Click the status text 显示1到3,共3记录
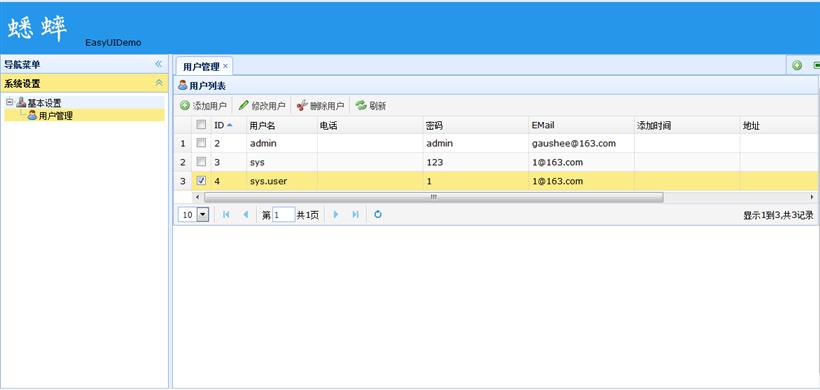 (x=778, y=215)
